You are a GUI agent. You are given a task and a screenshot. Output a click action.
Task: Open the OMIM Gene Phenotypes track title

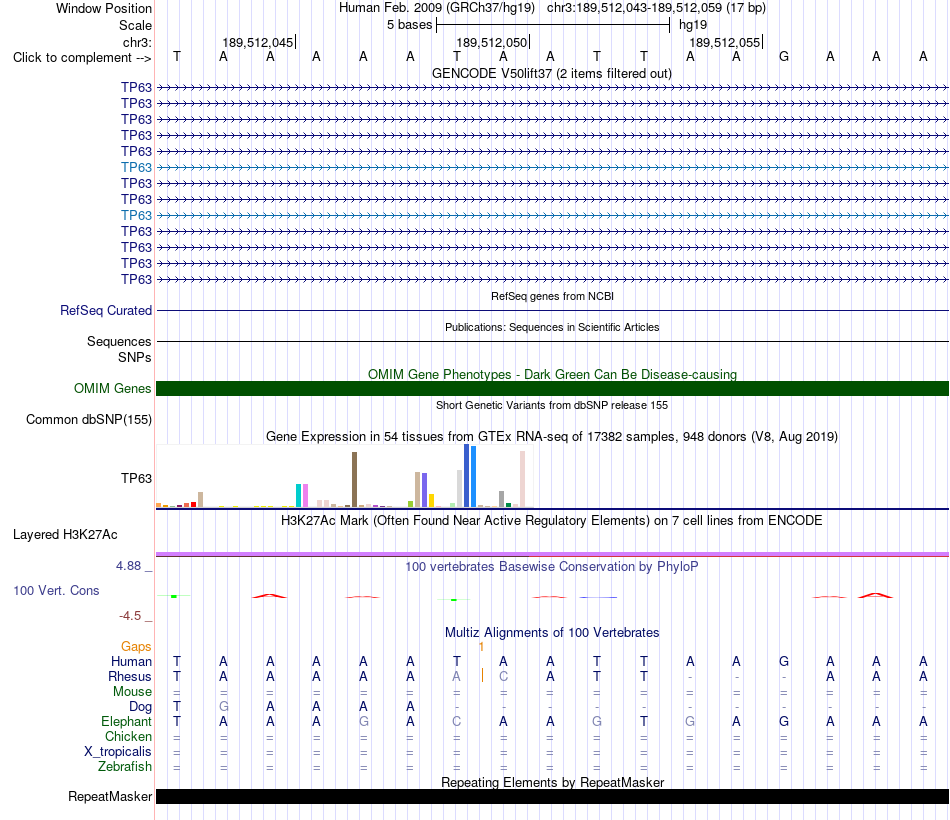pyautogui.click(x=552, y=375)
